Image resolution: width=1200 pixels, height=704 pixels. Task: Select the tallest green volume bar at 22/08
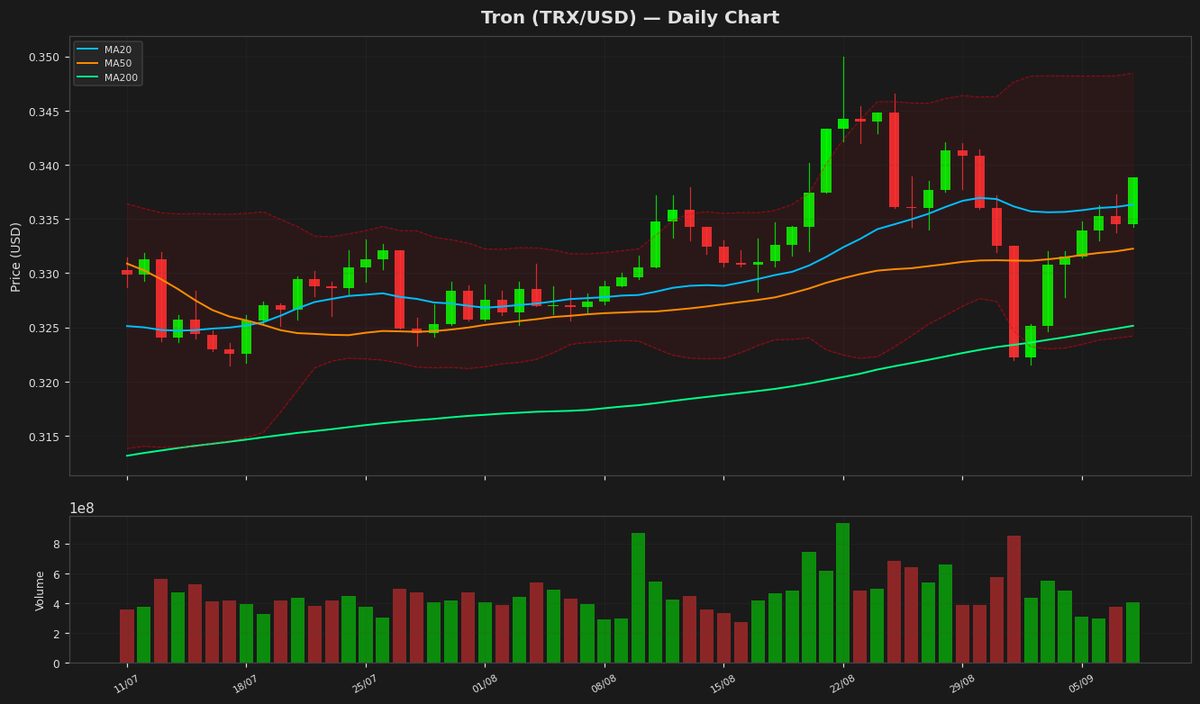tap(843, 593)
